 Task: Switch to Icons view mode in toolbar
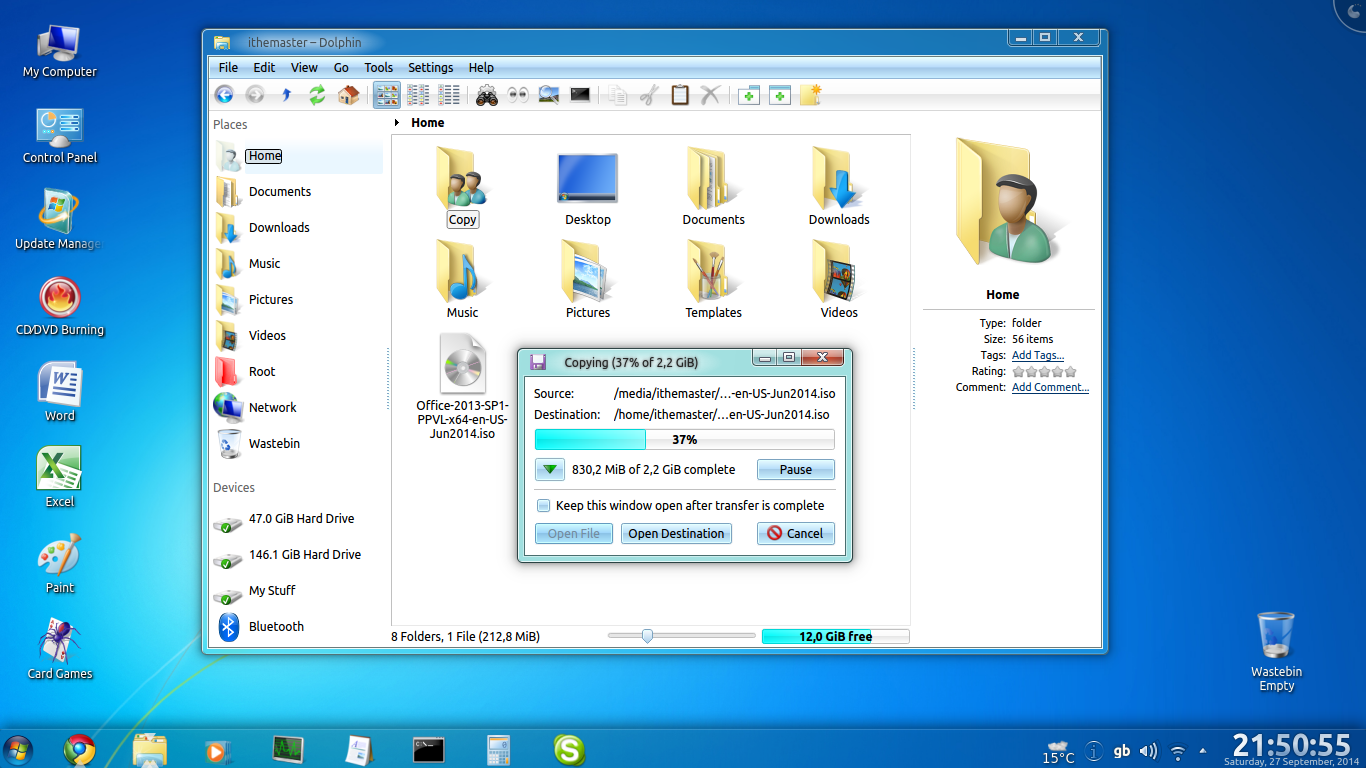[387, 95]
